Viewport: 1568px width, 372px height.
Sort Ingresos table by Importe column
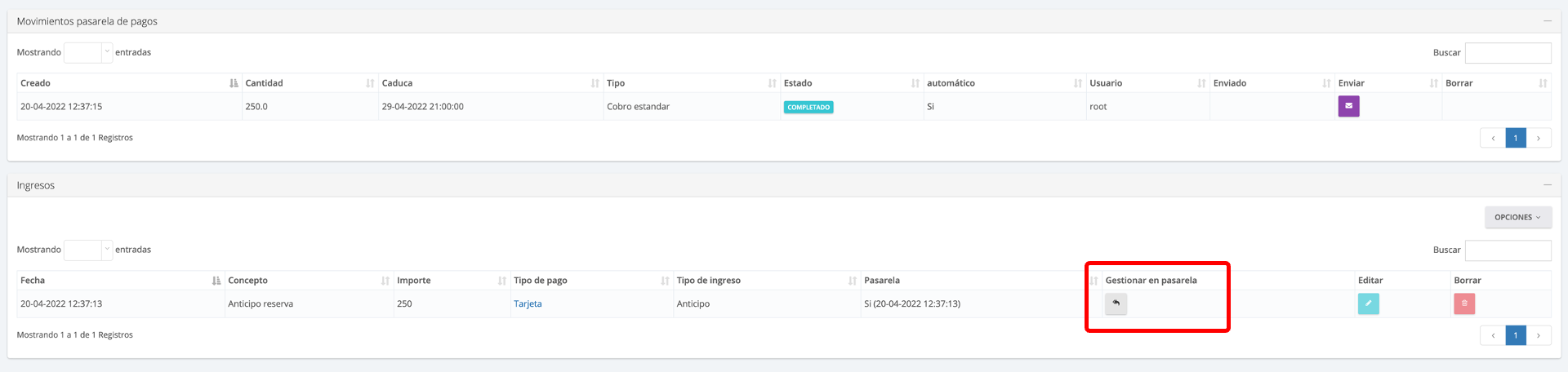click(451, 281)
